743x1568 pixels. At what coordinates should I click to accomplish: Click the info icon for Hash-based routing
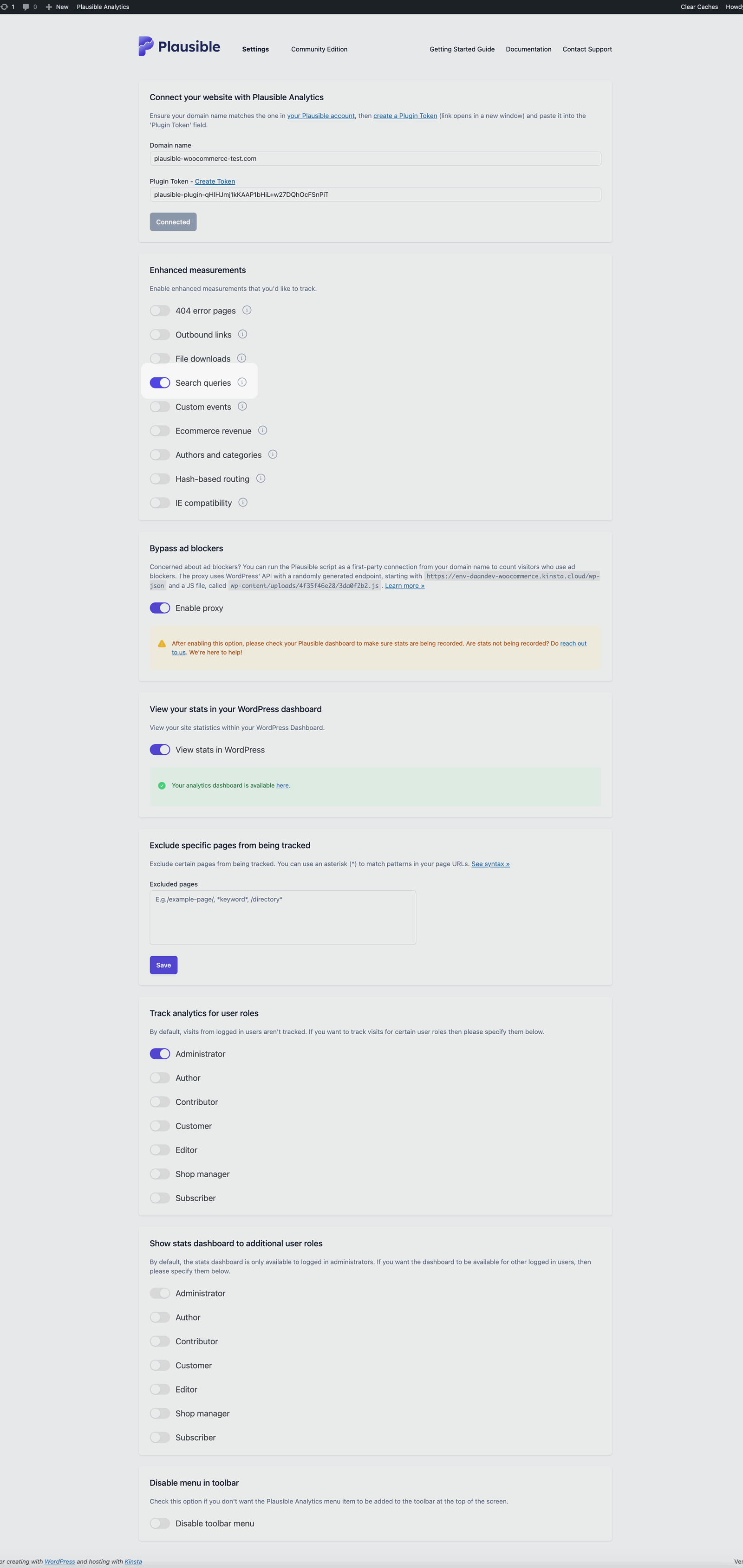click(x=261, y=479)
